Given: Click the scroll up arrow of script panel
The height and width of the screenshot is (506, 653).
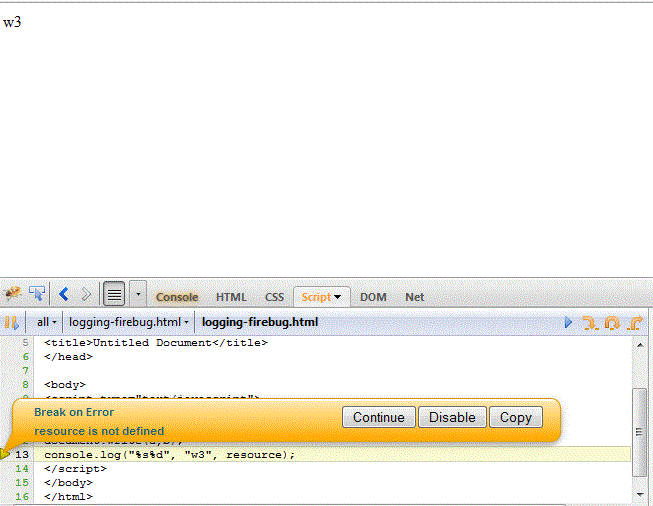Looking at the screenshot, I should coord(640,344).
